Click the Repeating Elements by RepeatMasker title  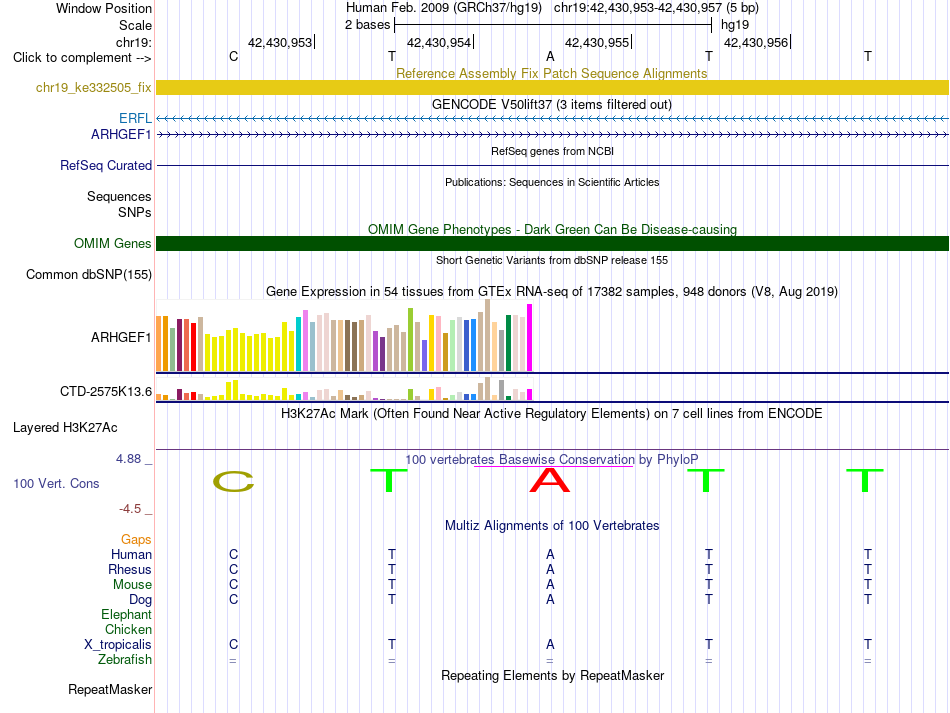pos(552,675)
